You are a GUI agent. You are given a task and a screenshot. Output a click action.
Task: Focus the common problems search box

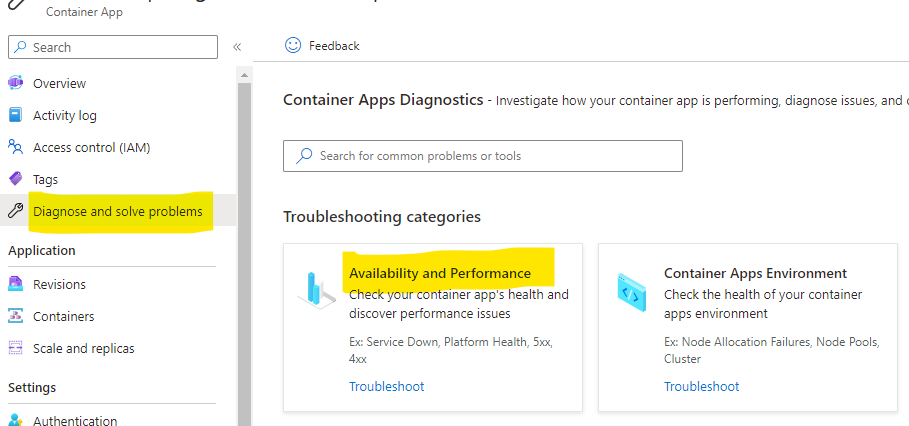[x=482, y=155]
